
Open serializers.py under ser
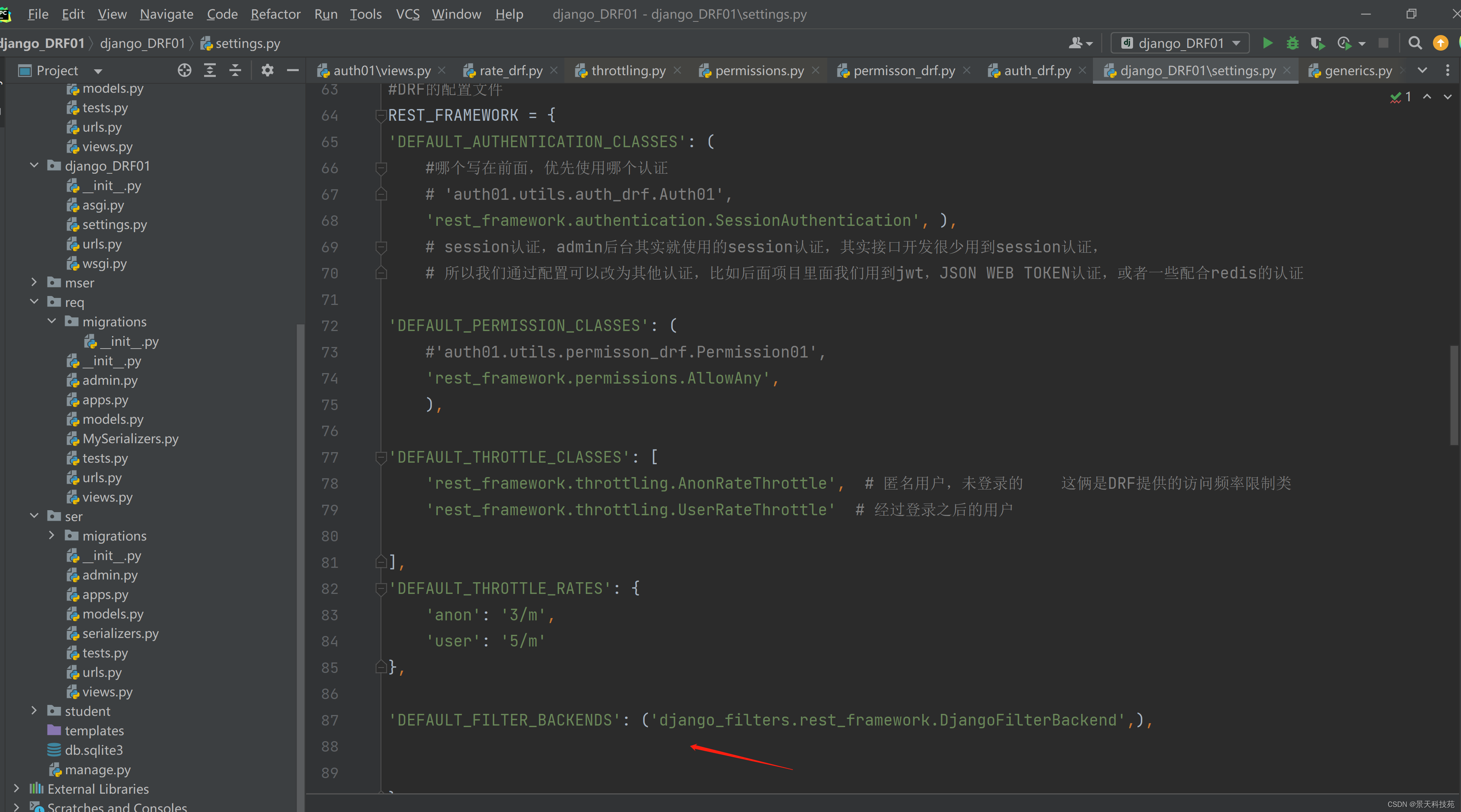point(120,633)
